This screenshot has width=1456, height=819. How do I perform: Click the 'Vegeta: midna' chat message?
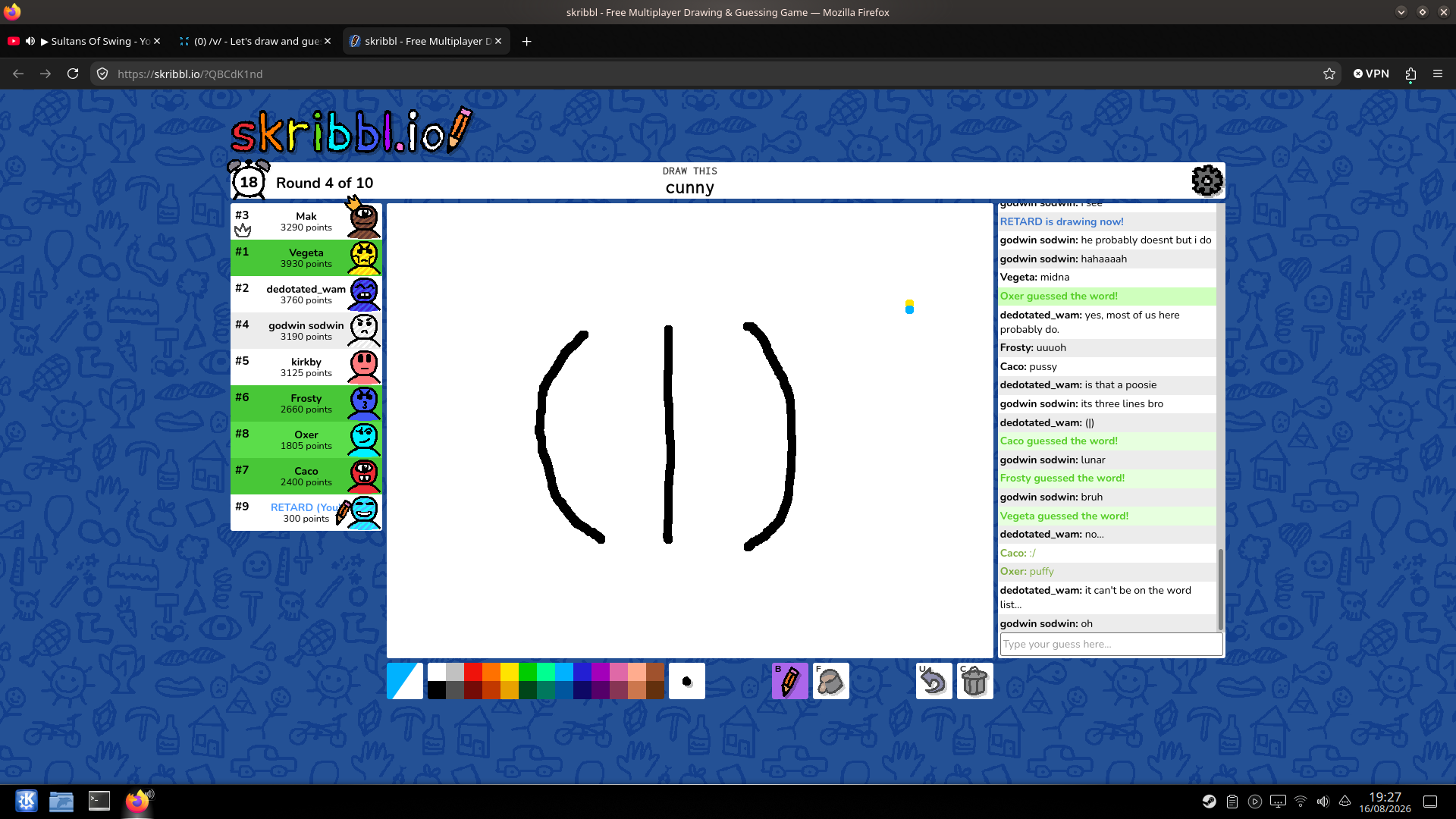tap(1108, 277)
